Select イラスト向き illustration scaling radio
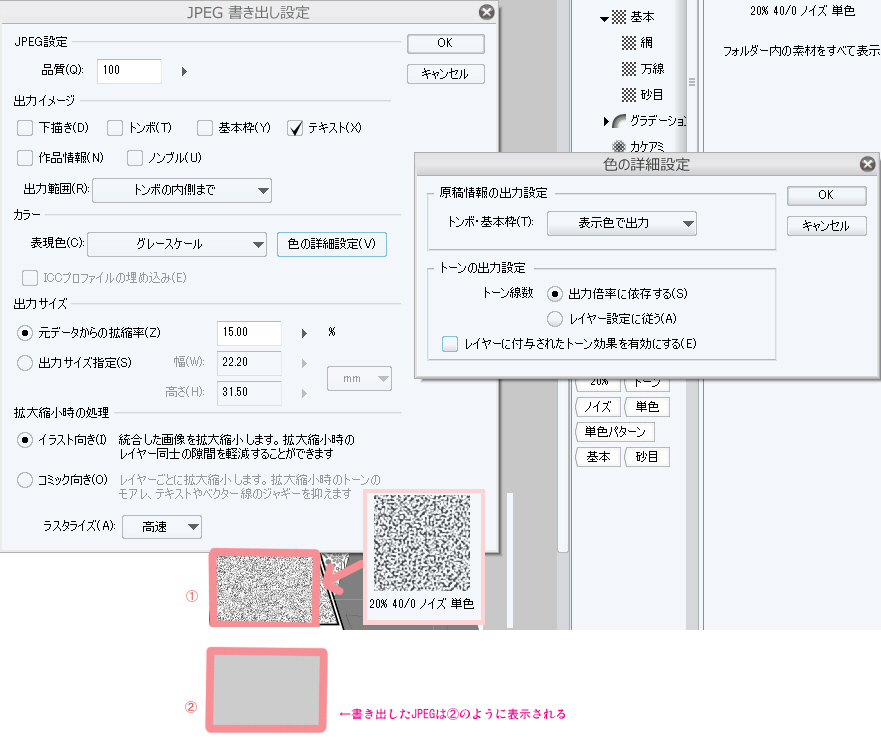 pos(25,439)
